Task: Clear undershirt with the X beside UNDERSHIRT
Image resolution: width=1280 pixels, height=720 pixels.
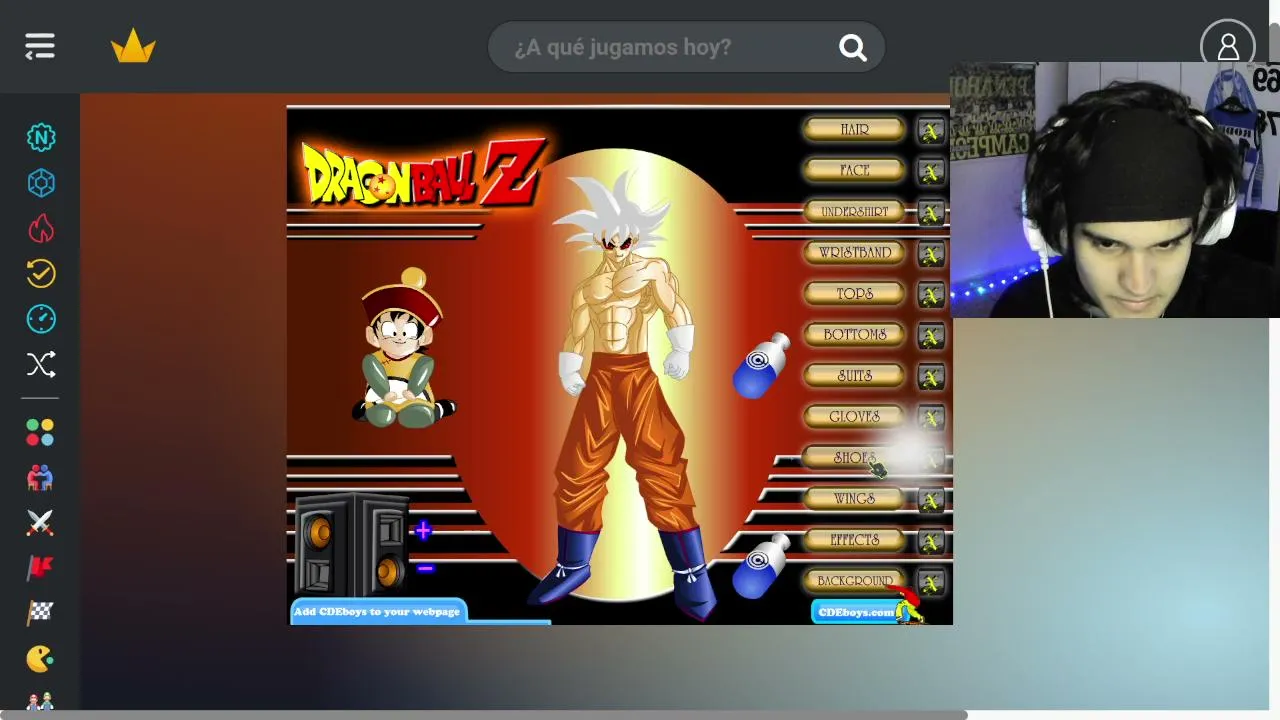Action: (x=931, y=213)
